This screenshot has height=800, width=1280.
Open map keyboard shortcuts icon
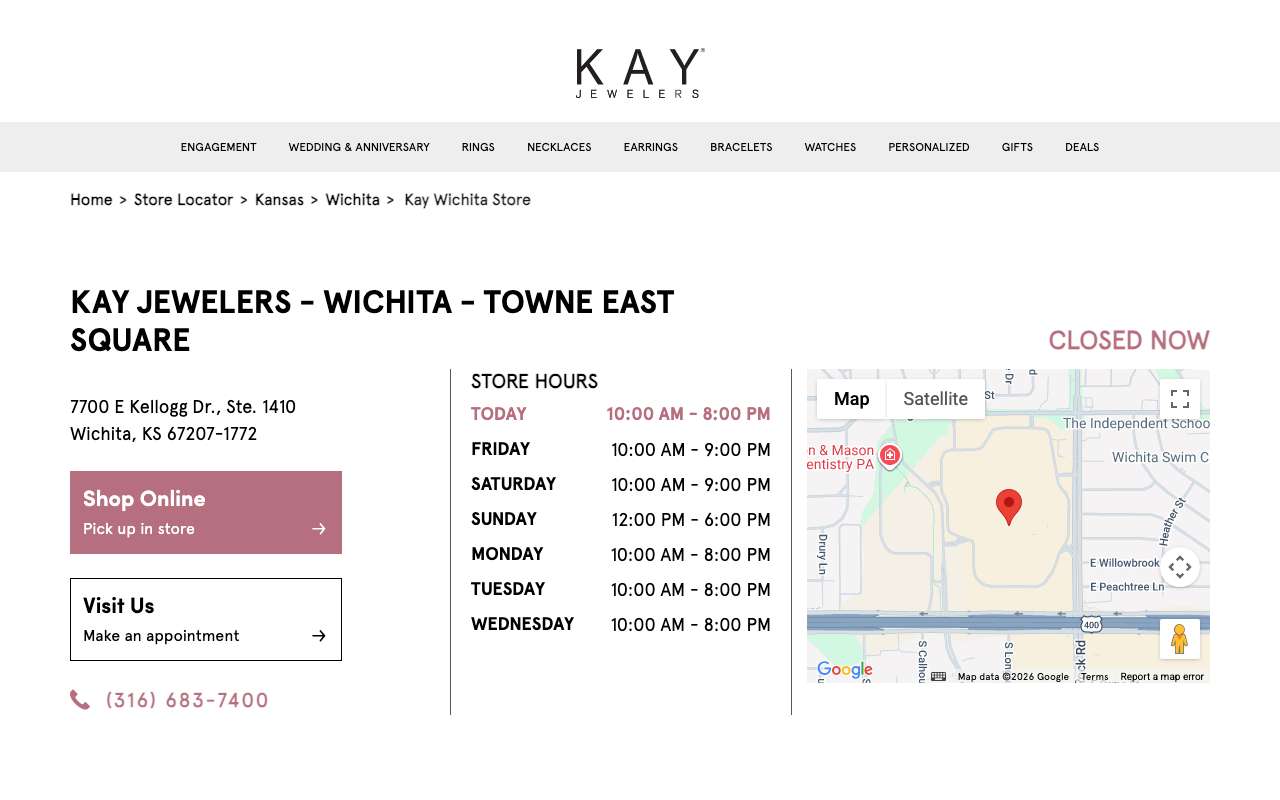(x=938, y=677)
